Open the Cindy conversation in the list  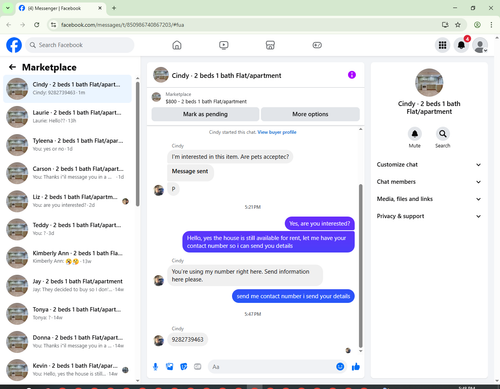tap(67, 89)
